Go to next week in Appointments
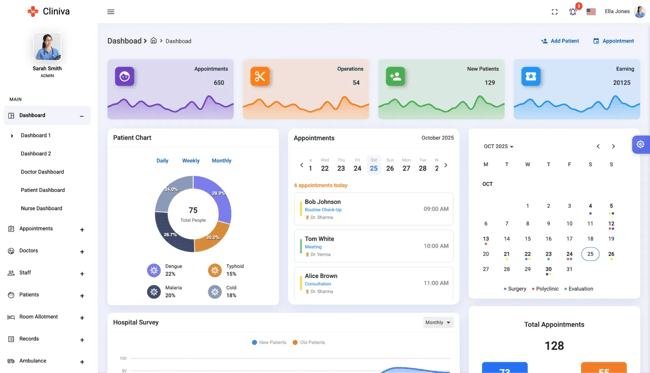 446,165
